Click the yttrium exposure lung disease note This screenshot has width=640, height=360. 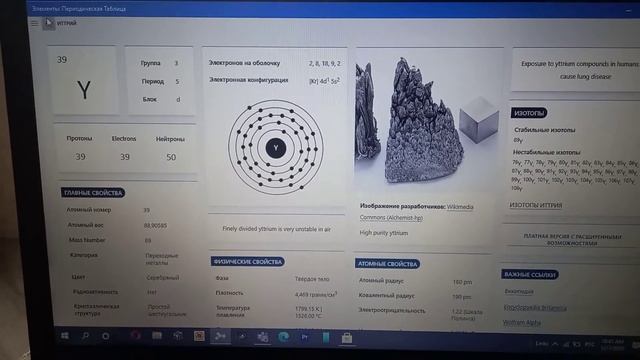pos(580,70)
